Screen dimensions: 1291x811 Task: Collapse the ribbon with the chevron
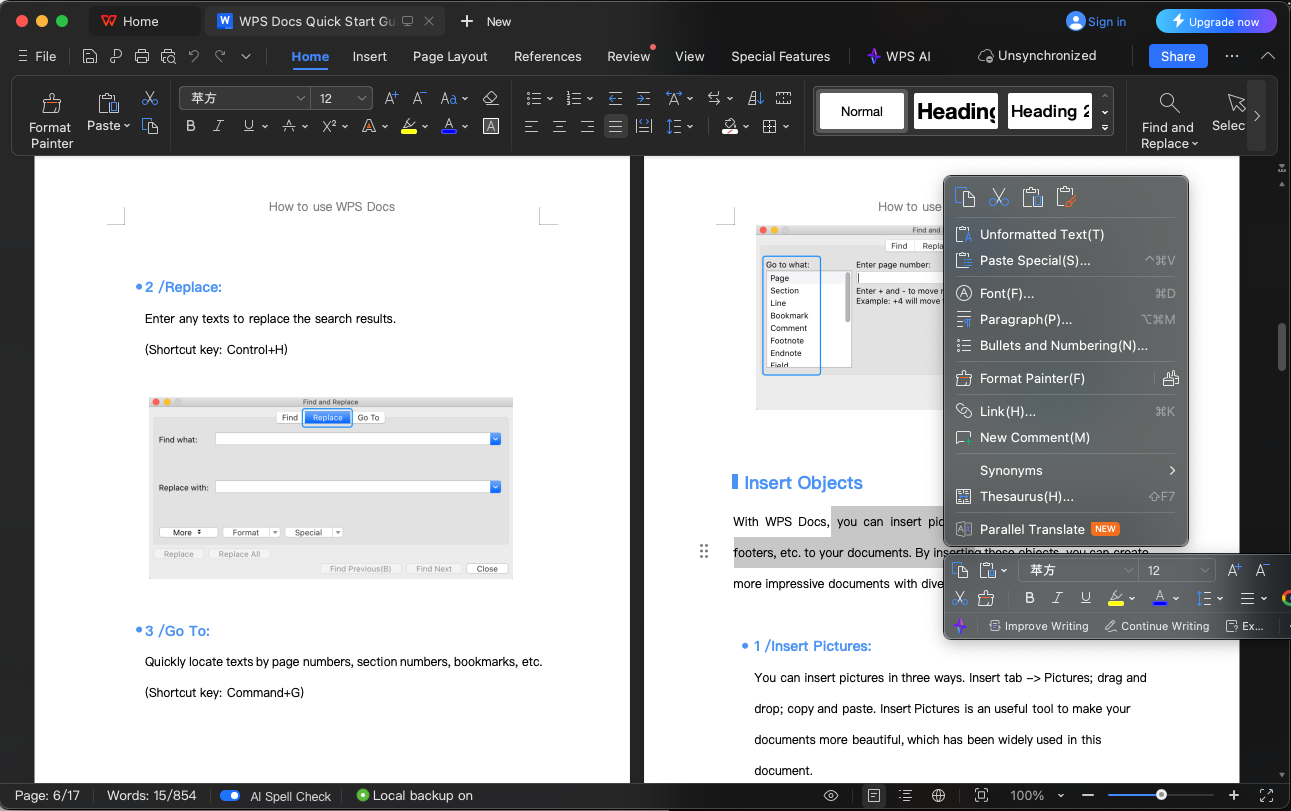tap(1268, 56)
